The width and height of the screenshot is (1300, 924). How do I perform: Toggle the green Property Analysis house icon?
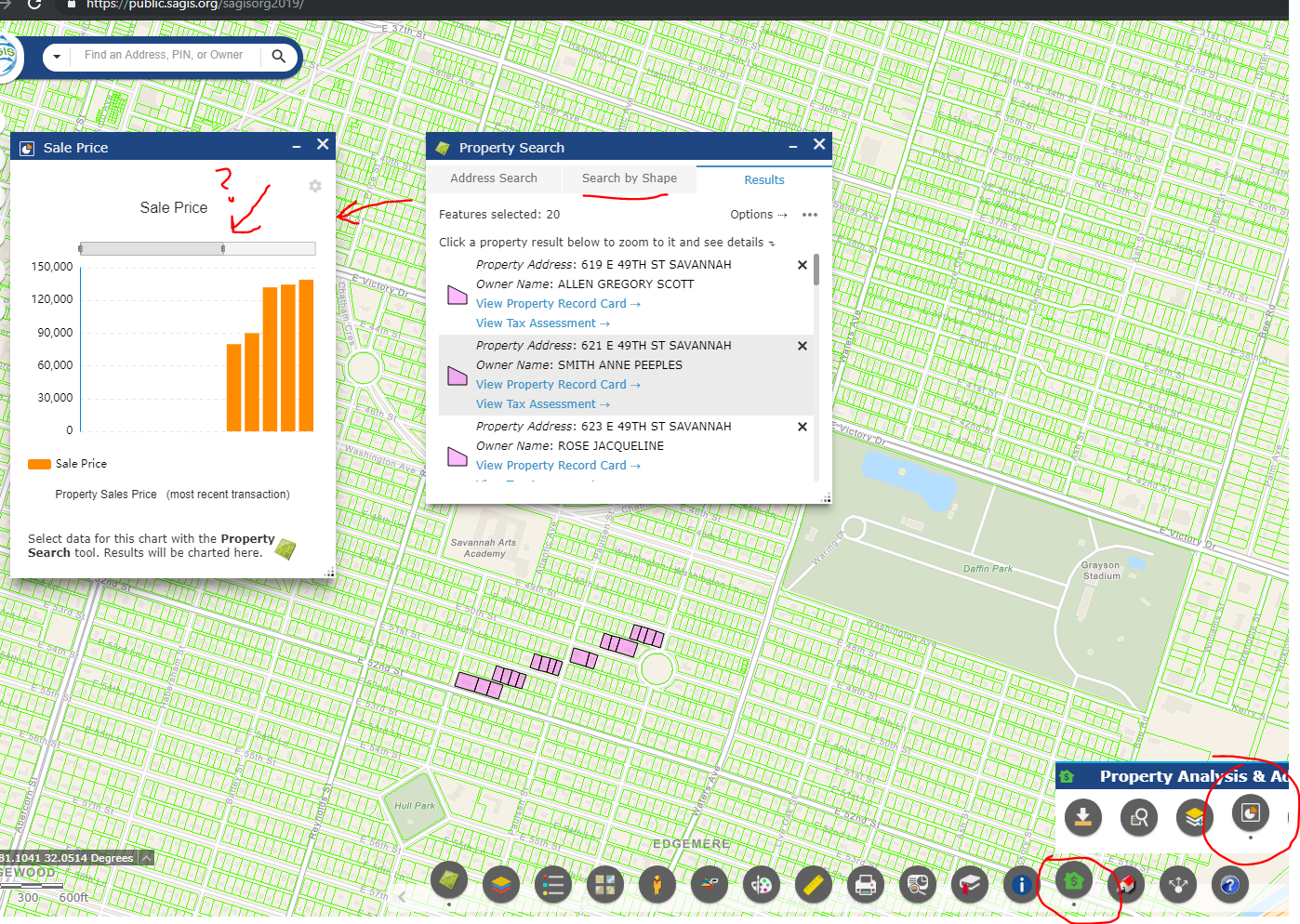(1074, 880)
